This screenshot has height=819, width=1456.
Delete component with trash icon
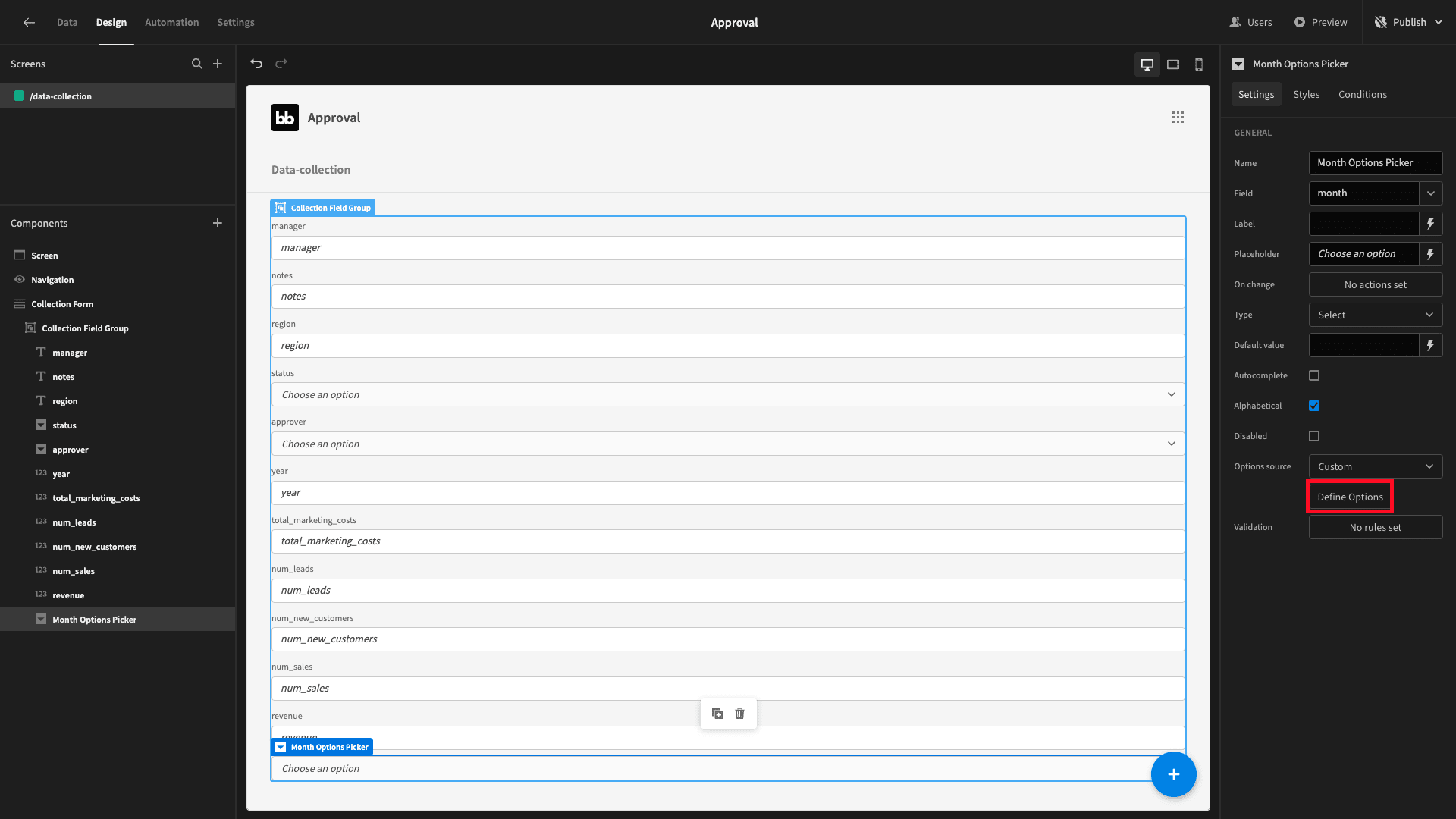[740, 714]
